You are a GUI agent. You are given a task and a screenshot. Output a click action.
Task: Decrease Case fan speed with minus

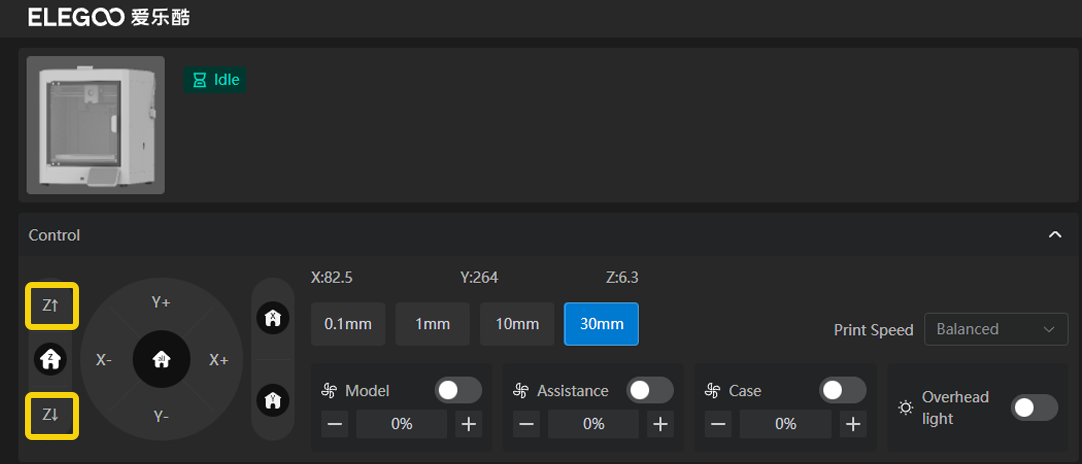[718, 424]
